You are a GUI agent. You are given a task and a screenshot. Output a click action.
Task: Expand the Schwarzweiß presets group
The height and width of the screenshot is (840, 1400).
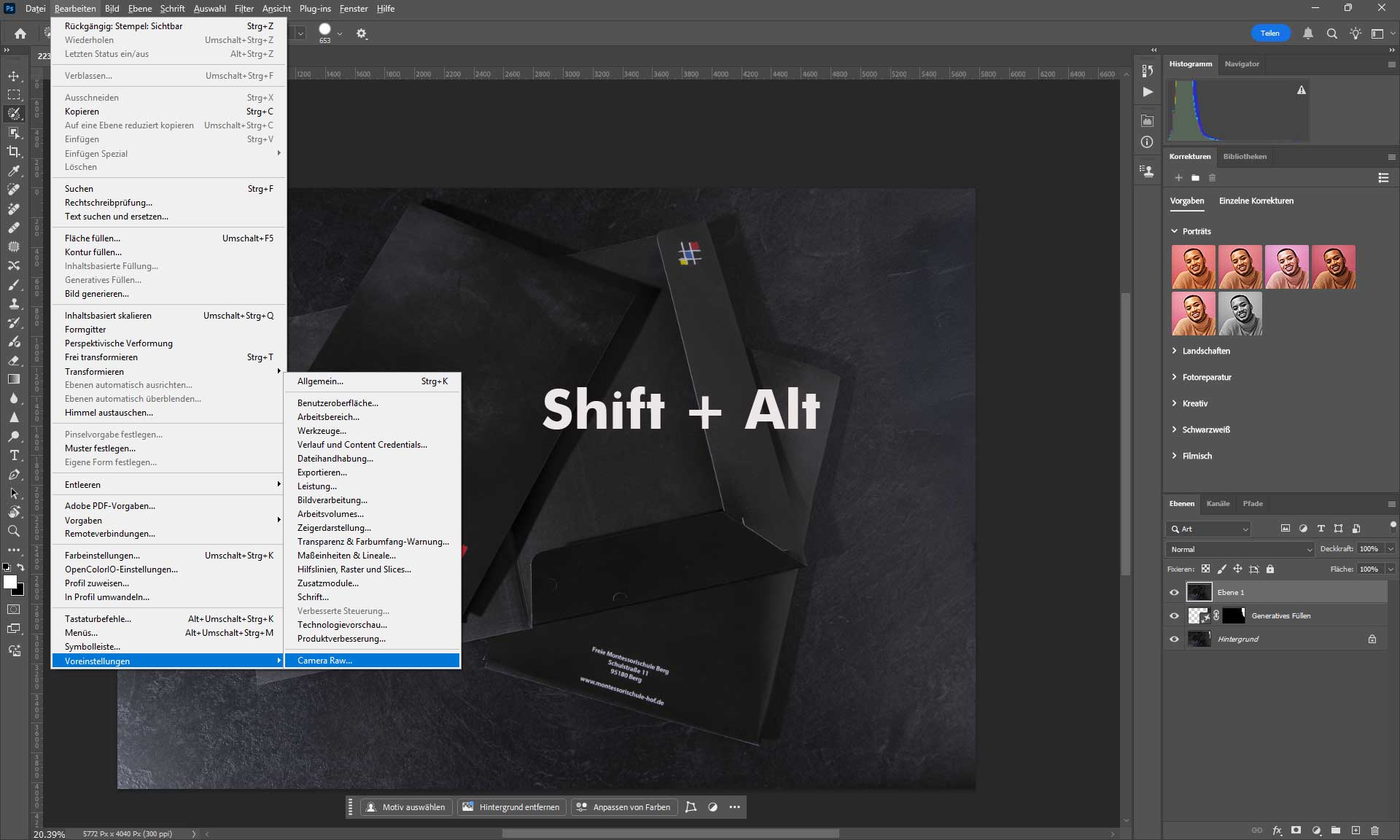tap(1174, 429)
